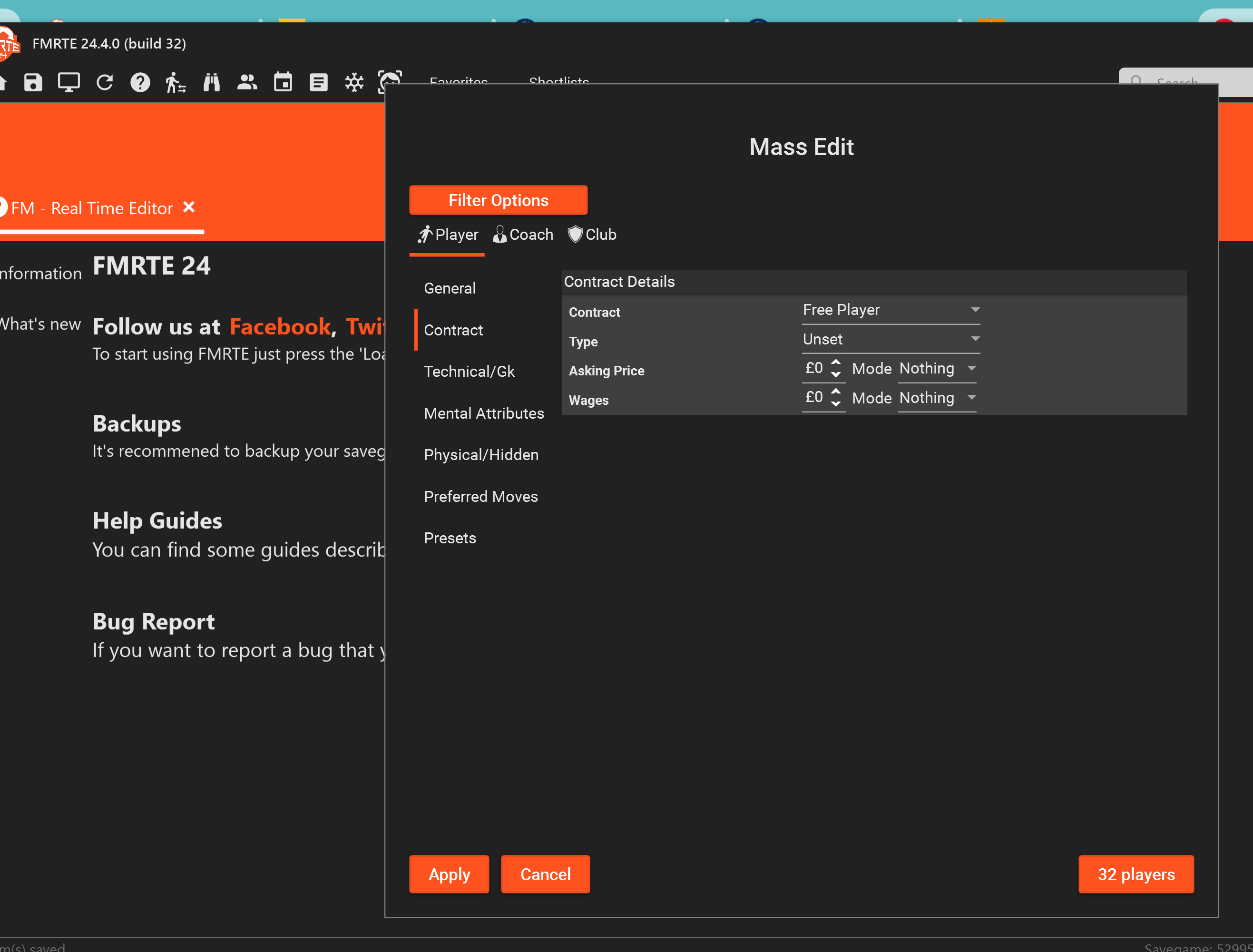Viewport: 1253px width, 952px height.
Task: Open help via question mark icon
Action: coord(140,83)
